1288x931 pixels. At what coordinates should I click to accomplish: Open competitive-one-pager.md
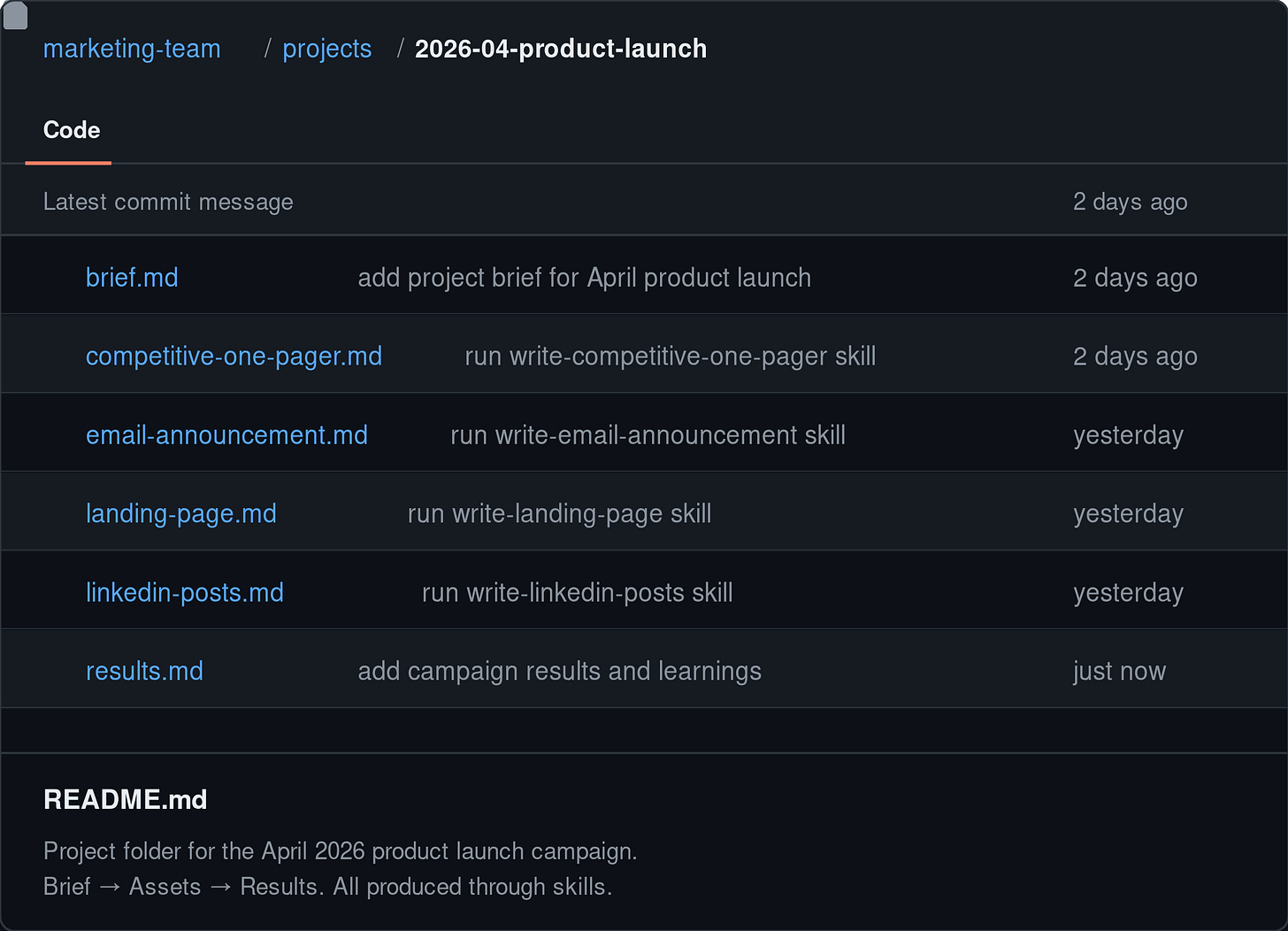[x=234, y=356]
